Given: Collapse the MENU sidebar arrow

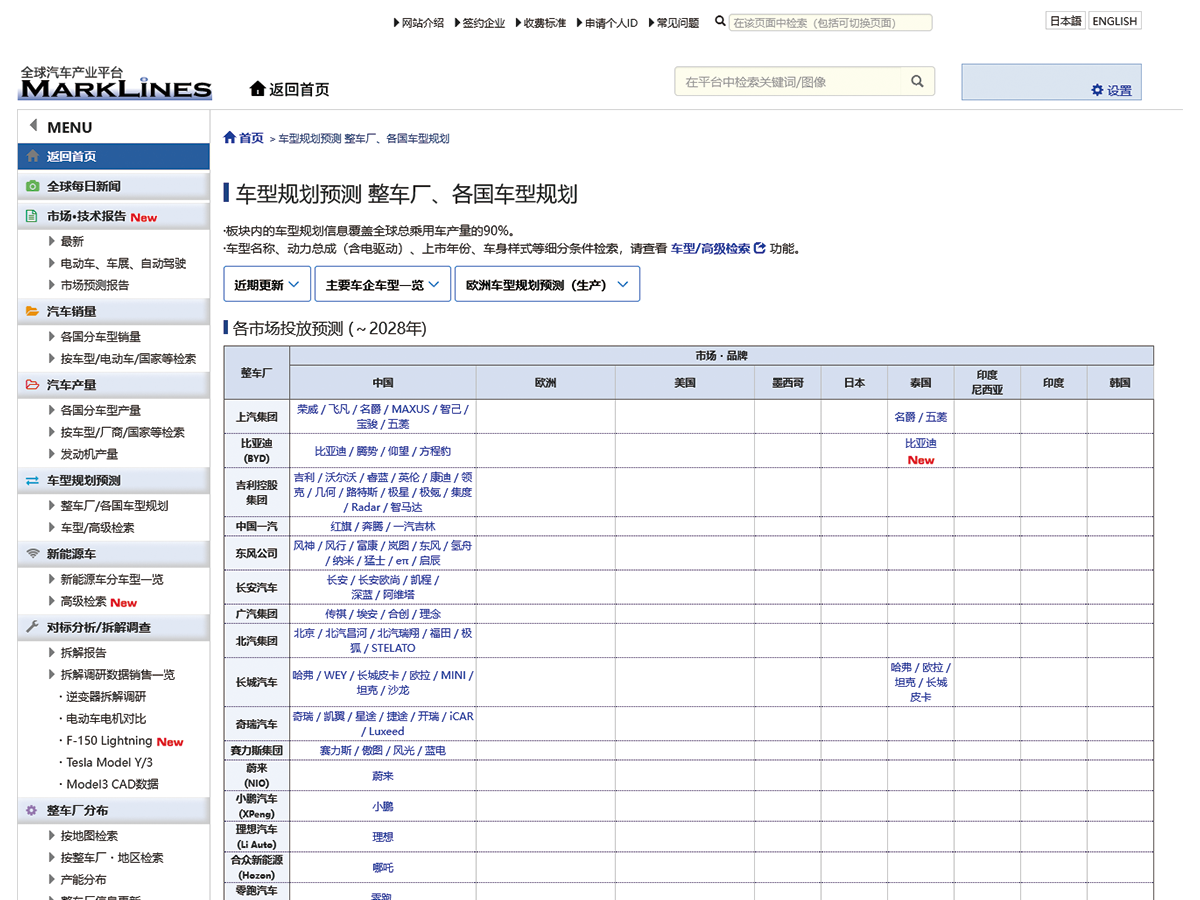Looking at the screenshot, I should (33, 126).
